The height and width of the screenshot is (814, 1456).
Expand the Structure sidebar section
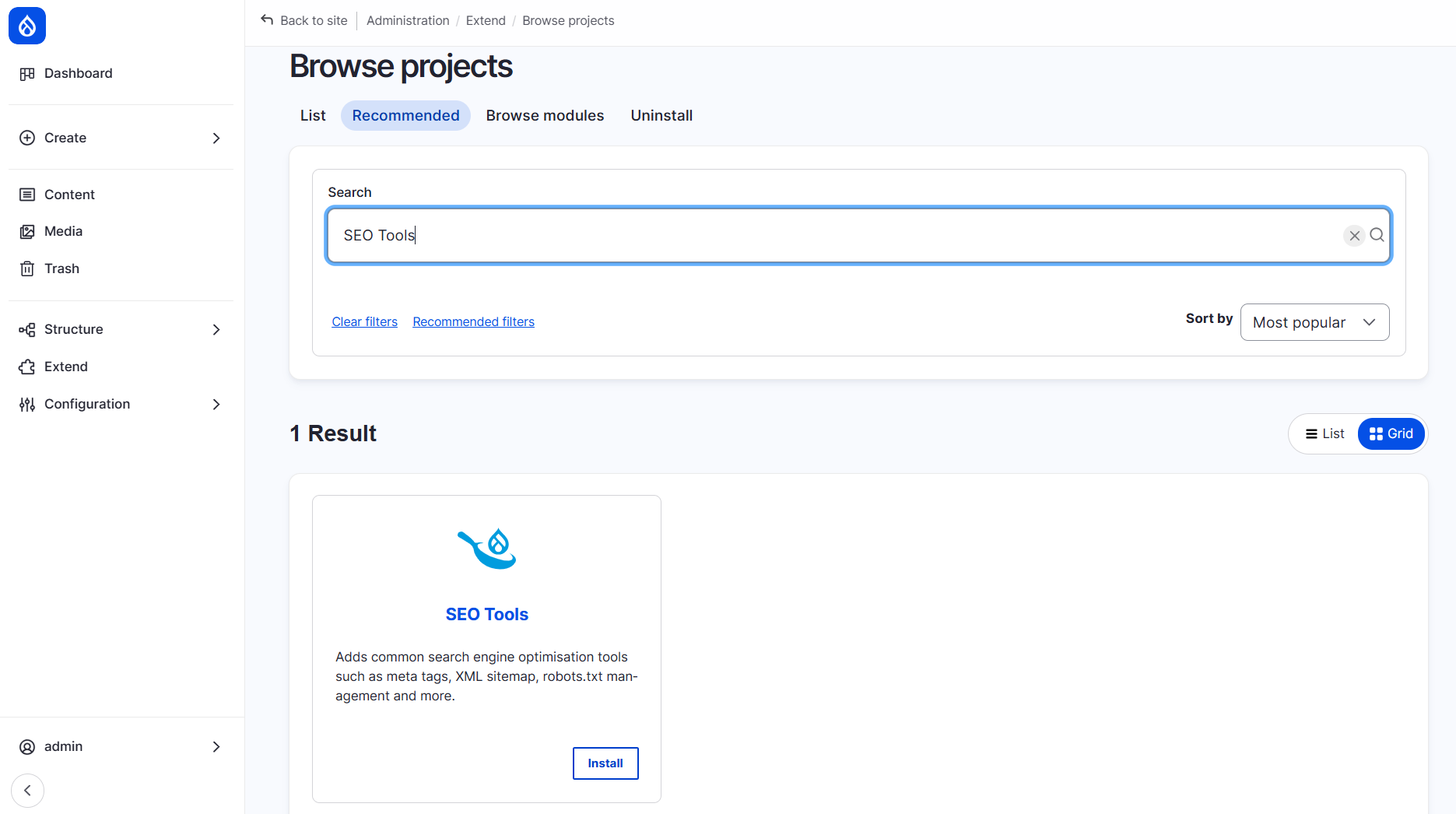point(216,329)
